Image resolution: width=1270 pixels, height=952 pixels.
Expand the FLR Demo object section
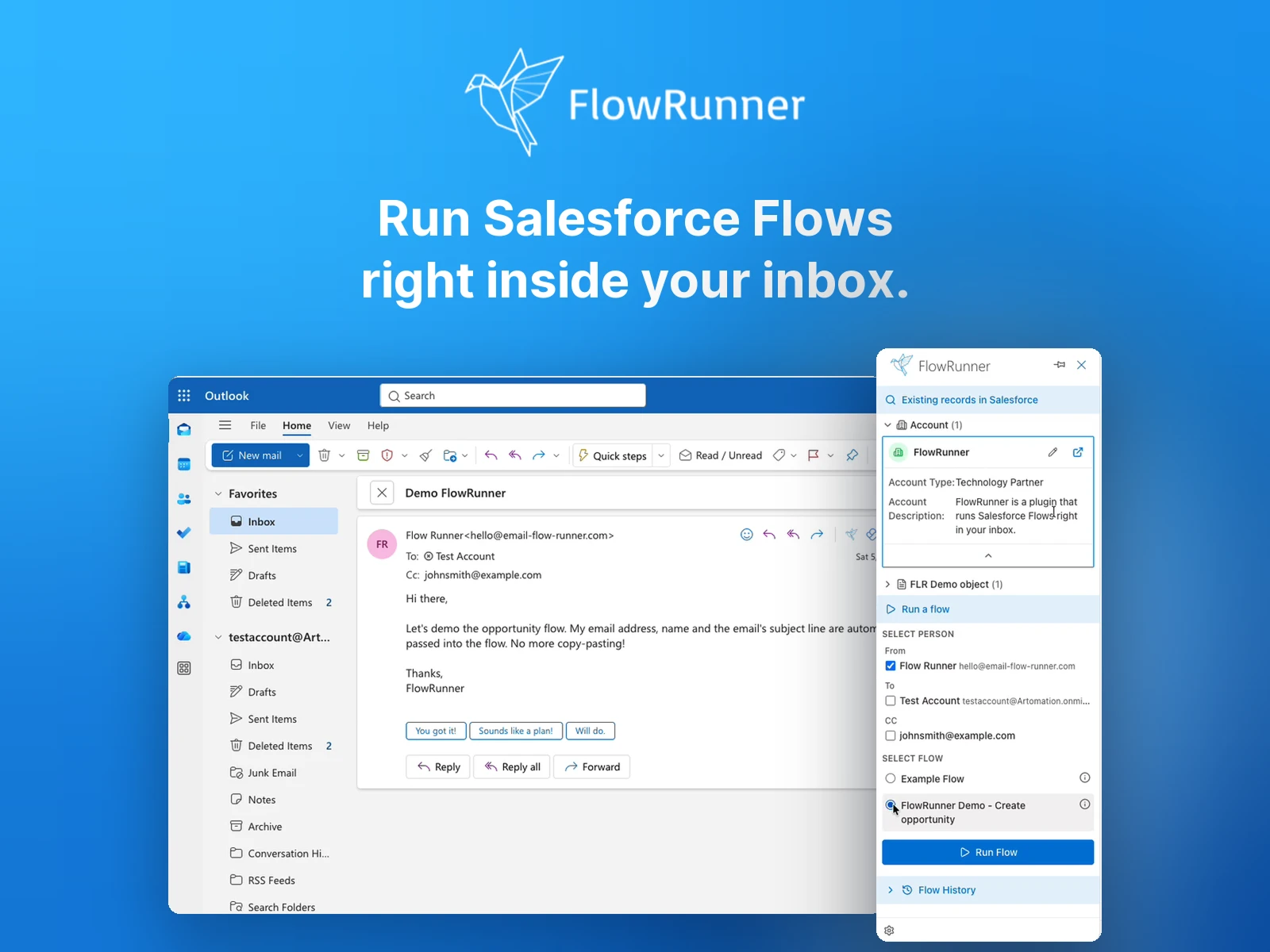[888, 585]
